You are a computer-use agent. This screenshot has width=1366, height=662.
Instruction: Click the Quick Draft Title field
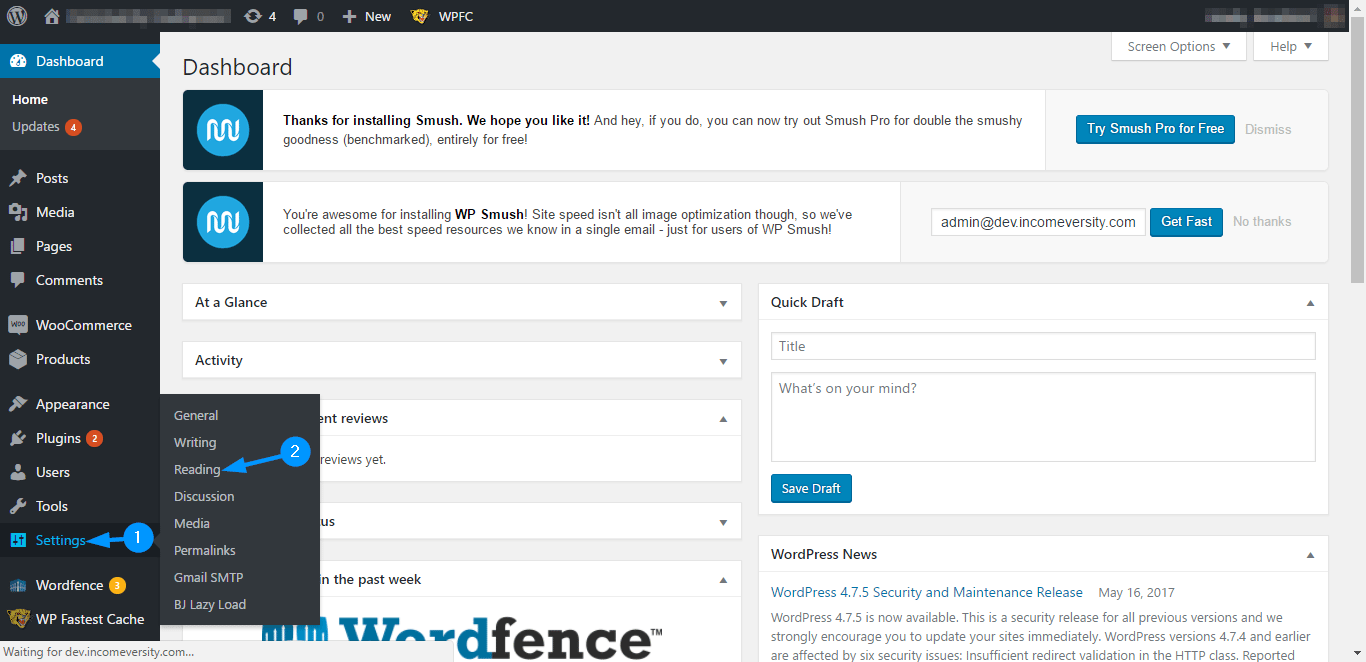1043,346
